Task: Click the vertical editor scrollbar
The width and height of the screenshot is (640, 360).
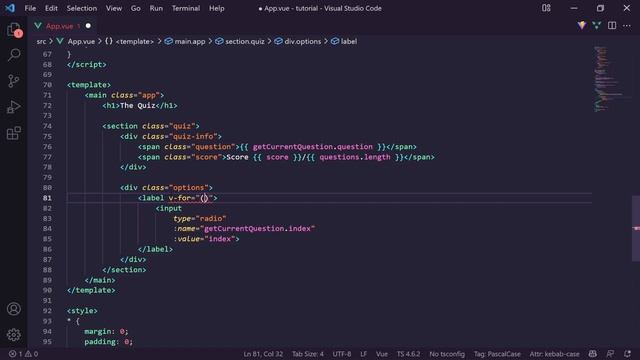Action: tap(636, 229)
